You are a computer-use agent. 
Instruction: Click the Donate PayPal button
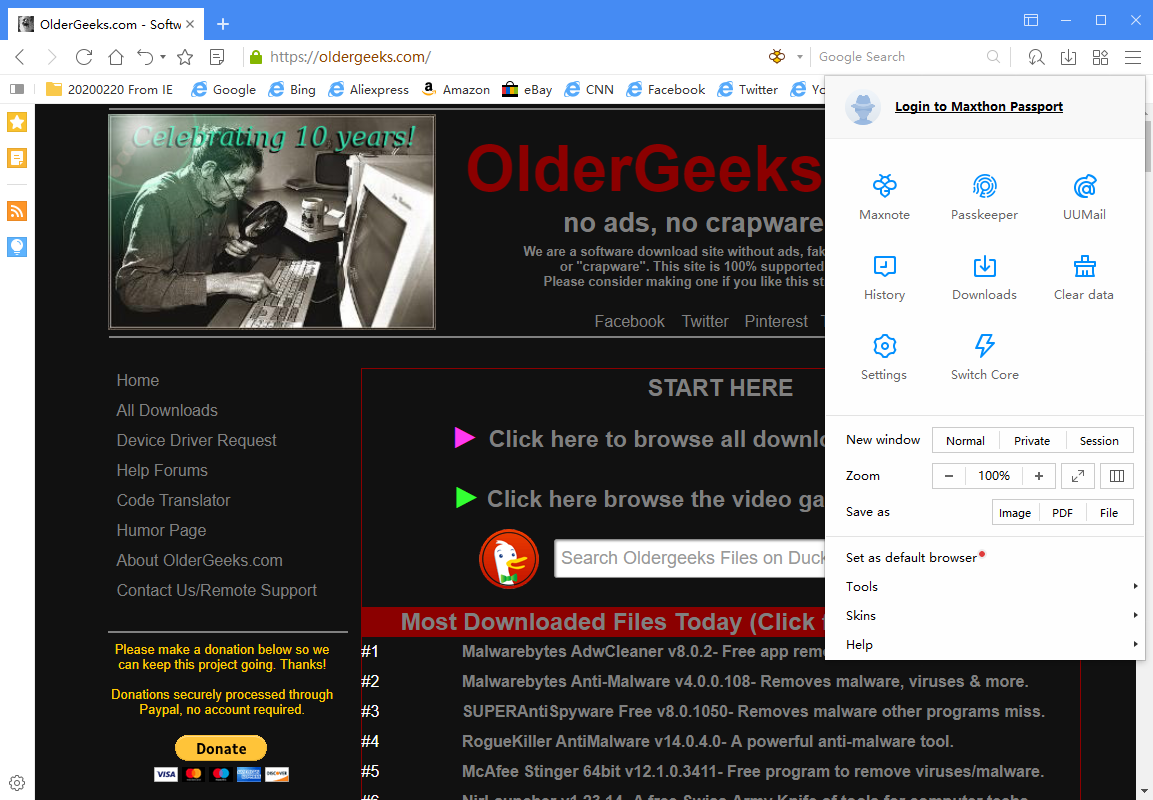pos(221,749)
